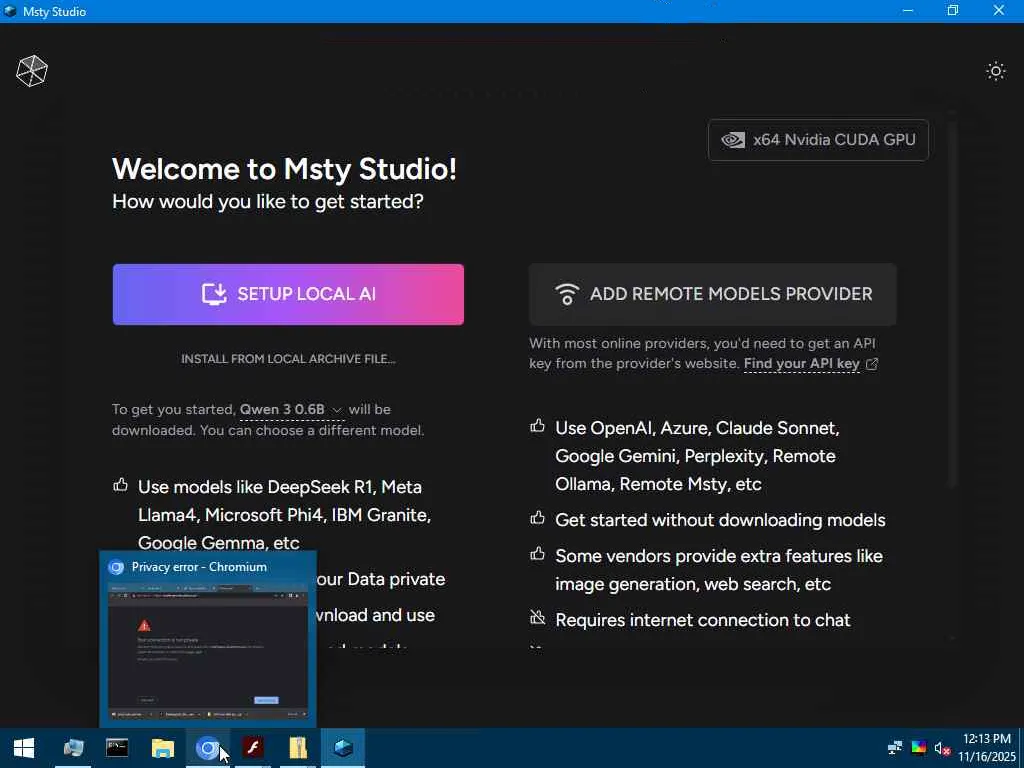The image size is (1024, 768).
Task: Open the computer icon next to Start
Action: (72, 748)
